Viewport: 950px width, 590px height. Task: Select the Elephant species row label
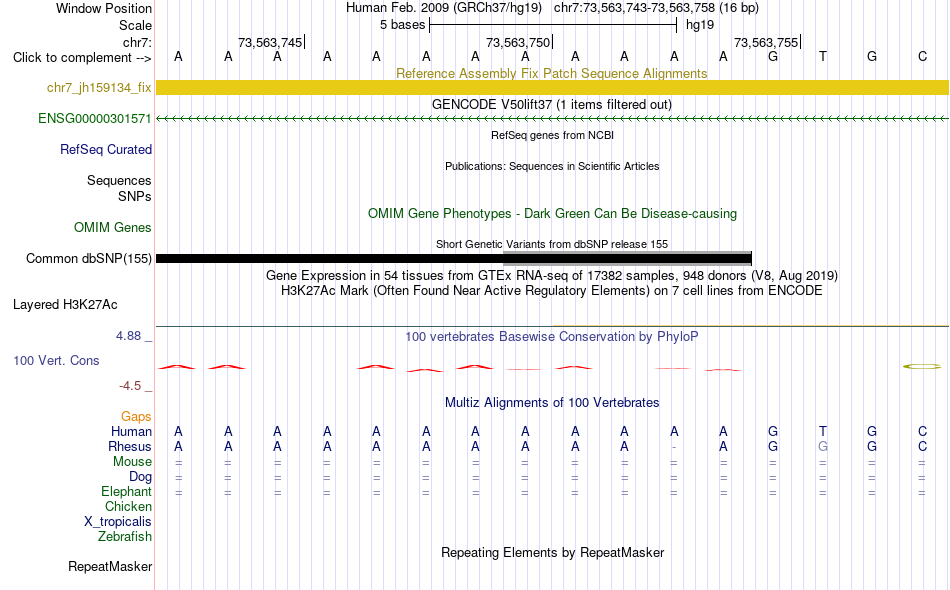(127, 492)
